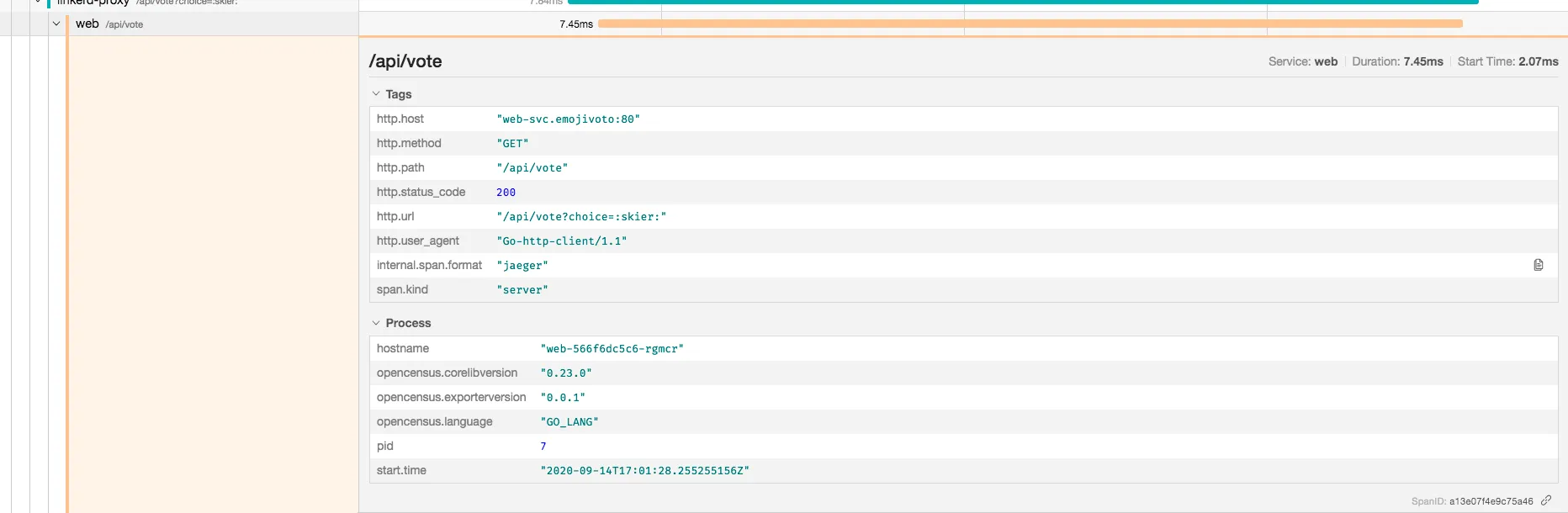
Task: Select http.status_code value 200
Action: [x=506, y=193]
